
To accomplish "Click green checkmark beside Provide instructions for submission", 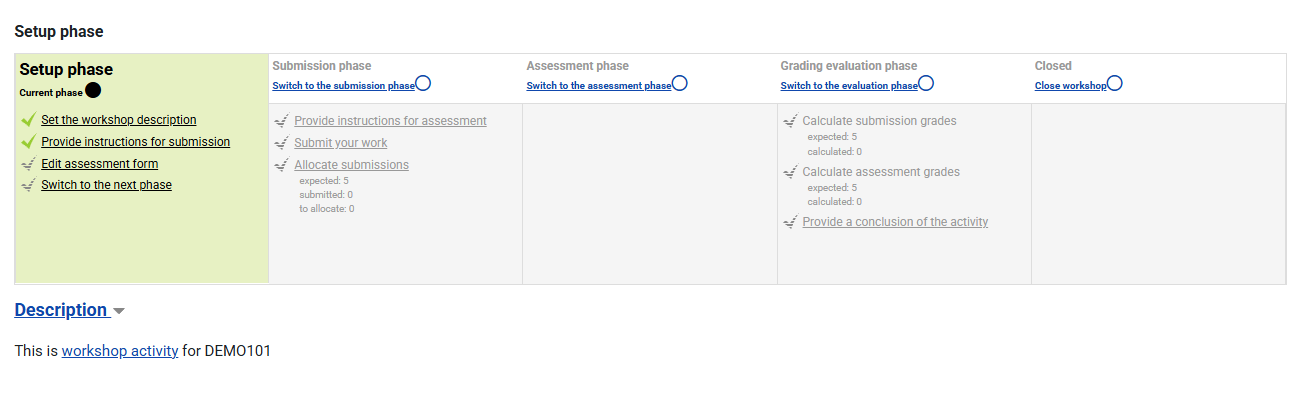I will click(x=28, y=142).
